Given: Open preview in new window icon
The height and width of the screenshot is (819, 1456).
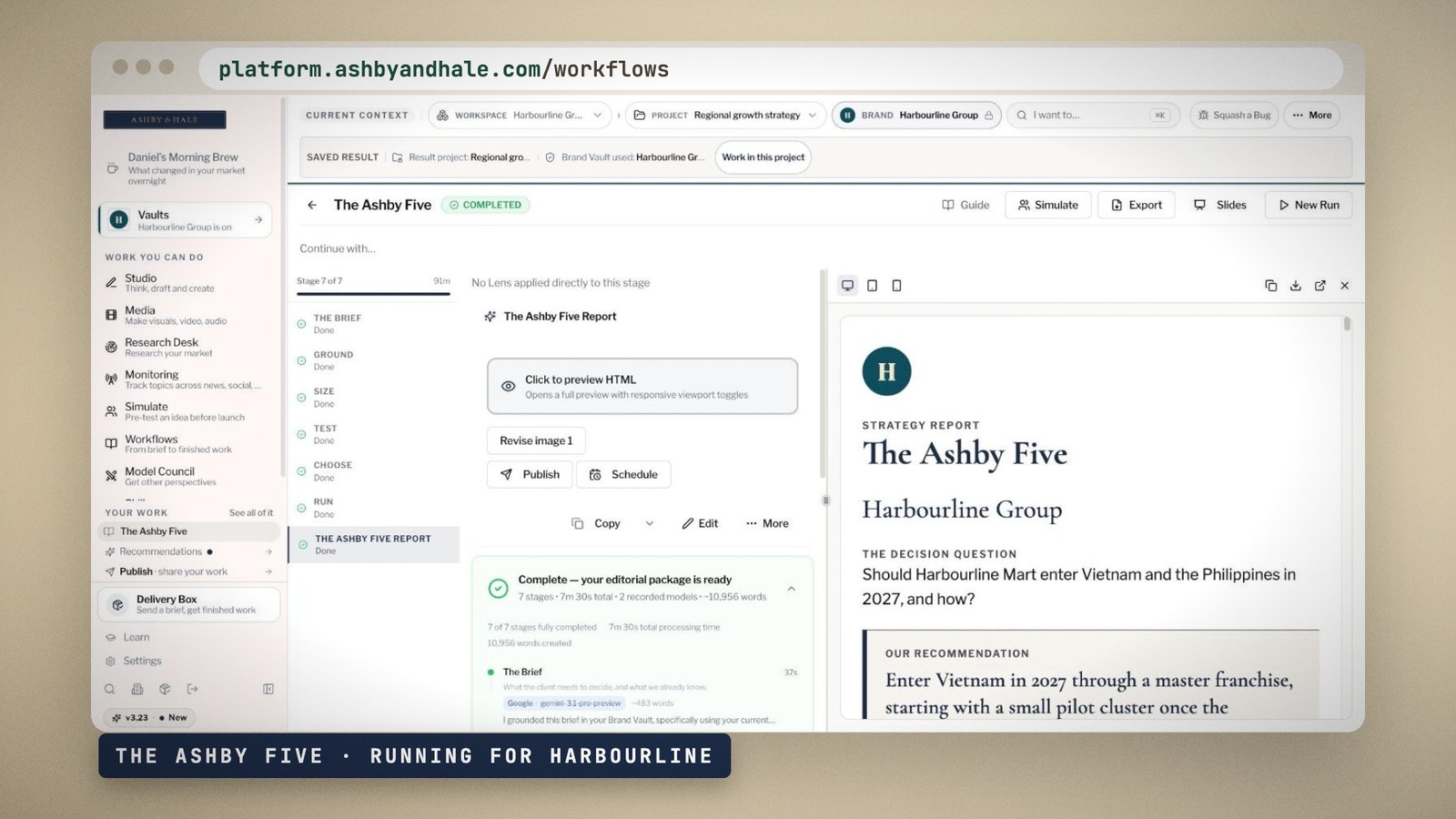Looking at the screenshot, I should click(x=1320, y=286).
